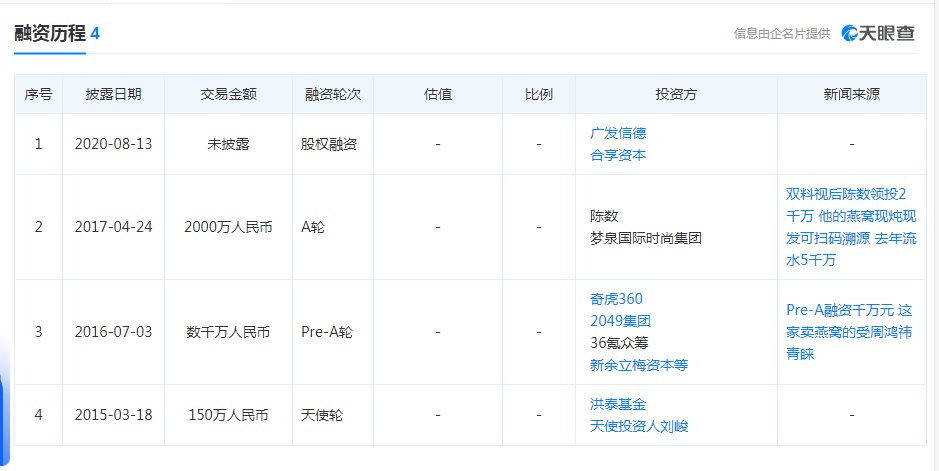Click investor text 36氪众筹

pos(619,343)
